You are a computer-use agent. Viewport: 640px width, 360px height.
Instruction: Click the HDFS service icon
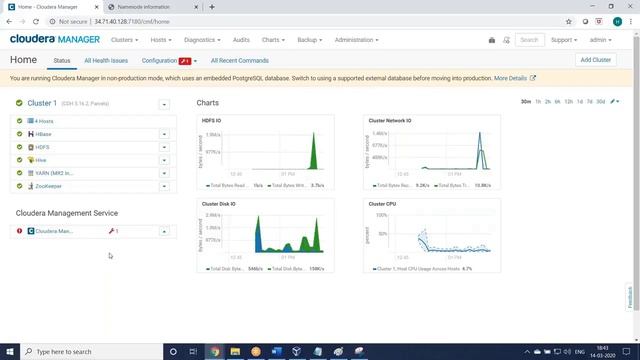click(x=31, y=147)
